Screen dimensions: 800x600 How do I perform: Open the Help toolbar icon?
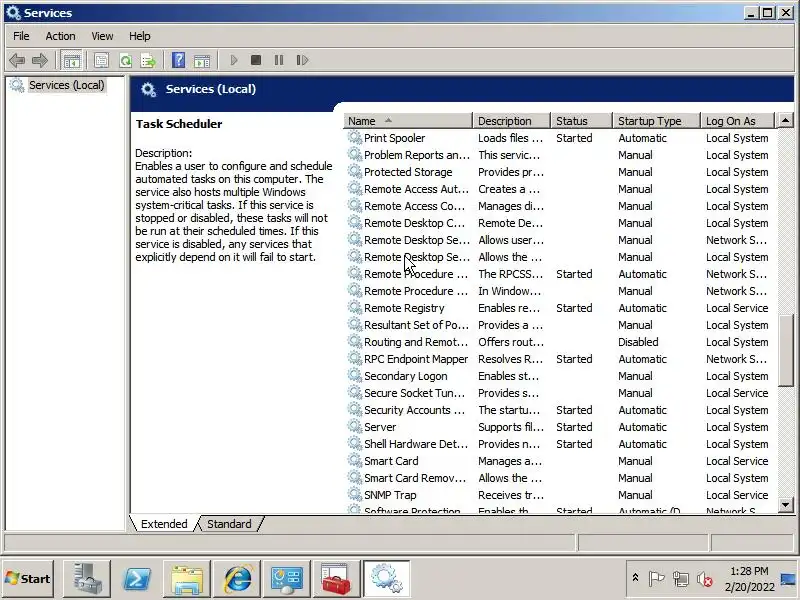click(x=178, y=60)
